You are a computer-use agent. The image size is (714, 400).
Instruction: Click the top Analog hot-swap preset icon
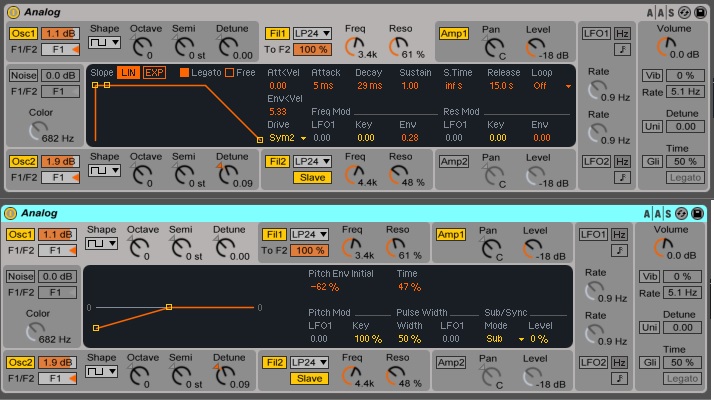[x=684, y=12]
